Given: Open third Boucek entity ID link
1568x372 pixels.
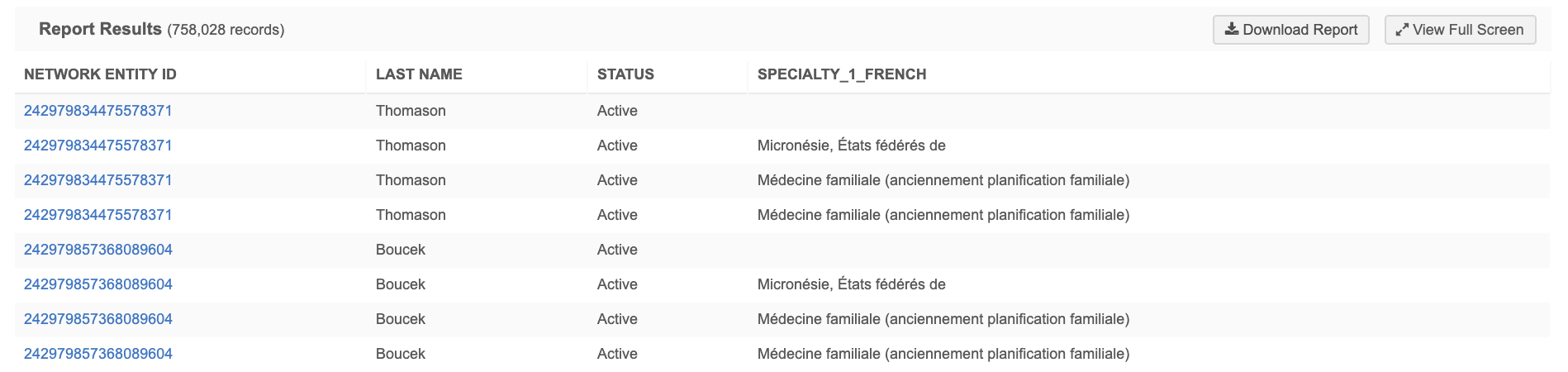Looking at the screenshot, I should pos(98,319).
